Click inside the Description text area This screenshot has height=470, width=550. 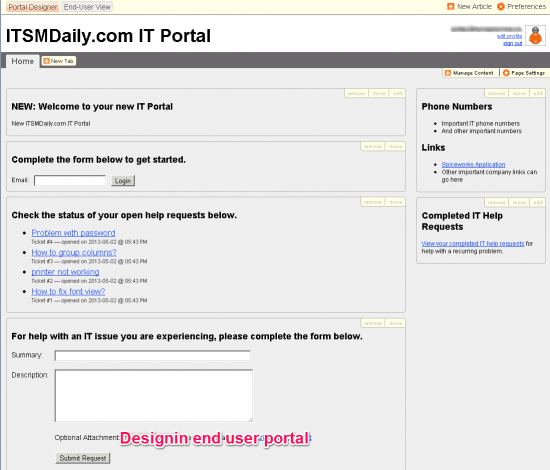pyautogui.click(x=154, y=395)
